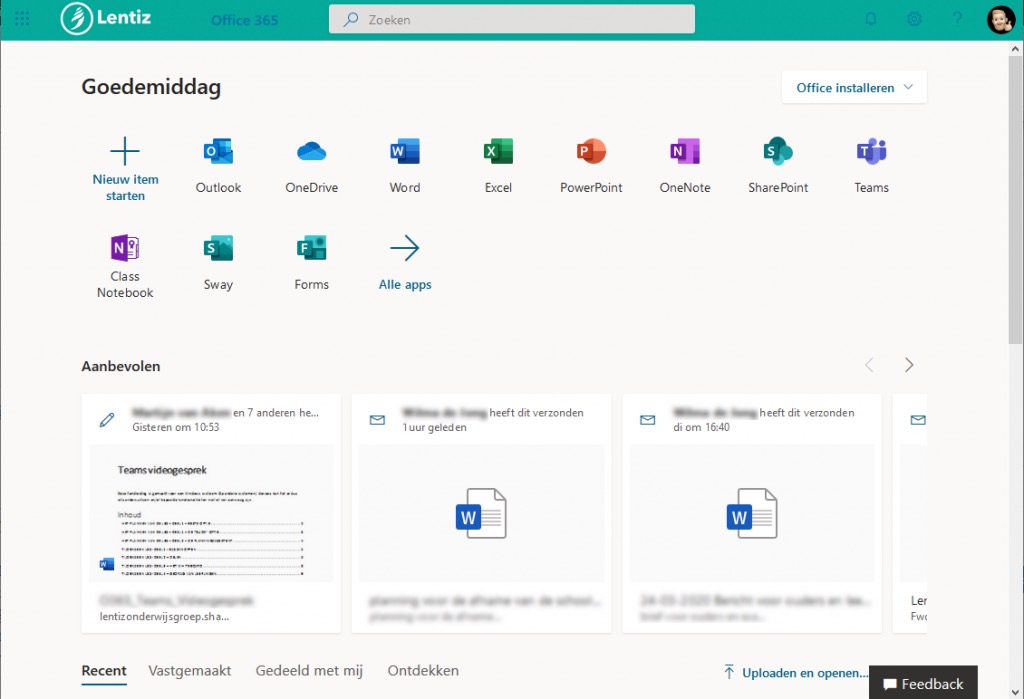Click the Lentiz logo
Image resolution: width=1024 pixels, height=699 pixels.
point(106,18)
